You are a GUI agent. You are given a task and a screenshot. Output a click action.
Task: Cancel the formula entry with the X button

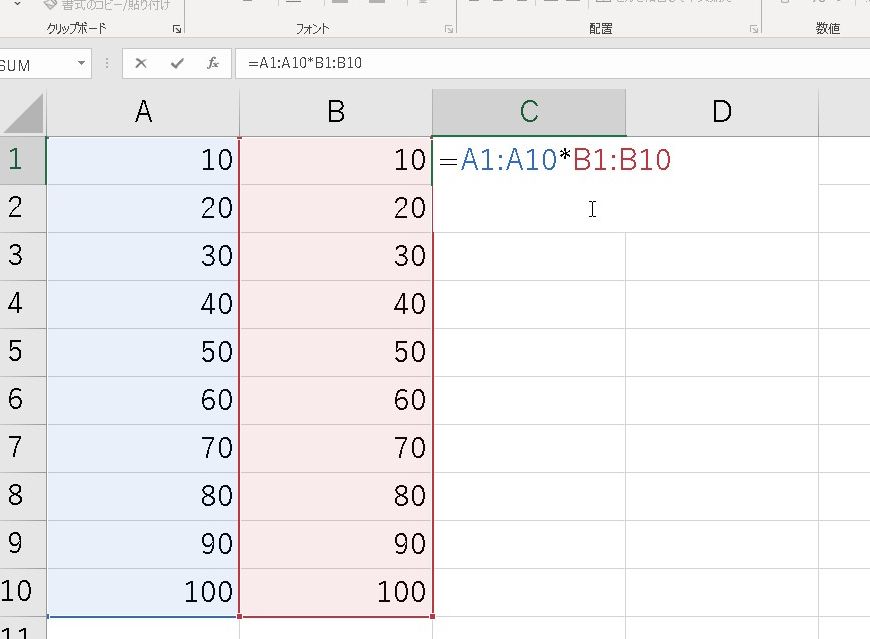[x=141, y=64]
